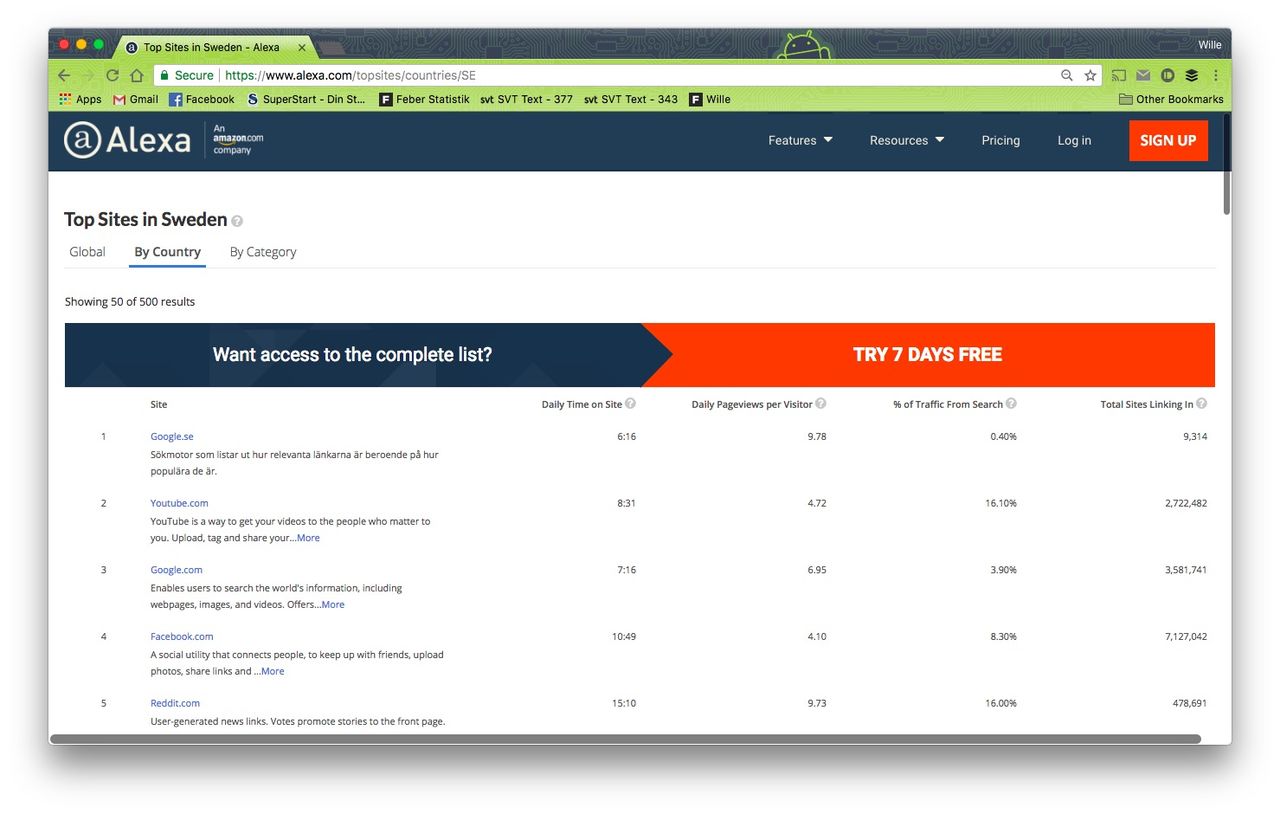
Task: Open the Other Bookmarks folder
Action: (1171, 99)
